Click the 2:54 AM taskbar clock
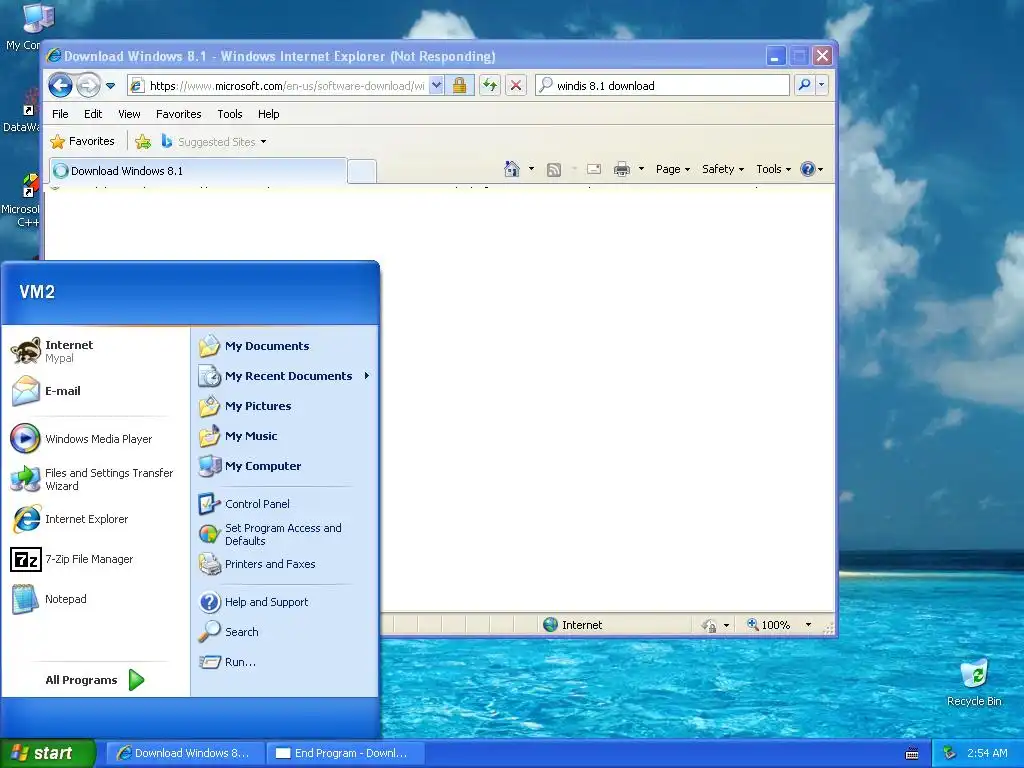The width and height of the screenshot is (1024, 768). (987, 753)
